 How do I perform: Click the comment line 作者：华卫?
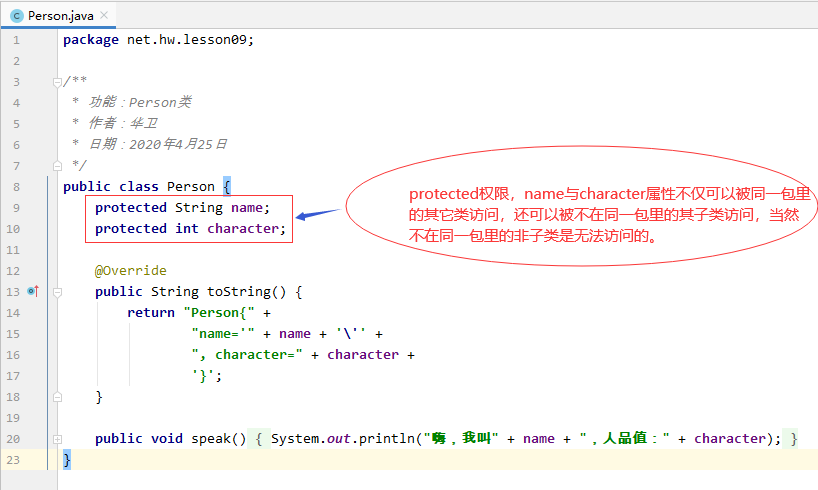123,123
